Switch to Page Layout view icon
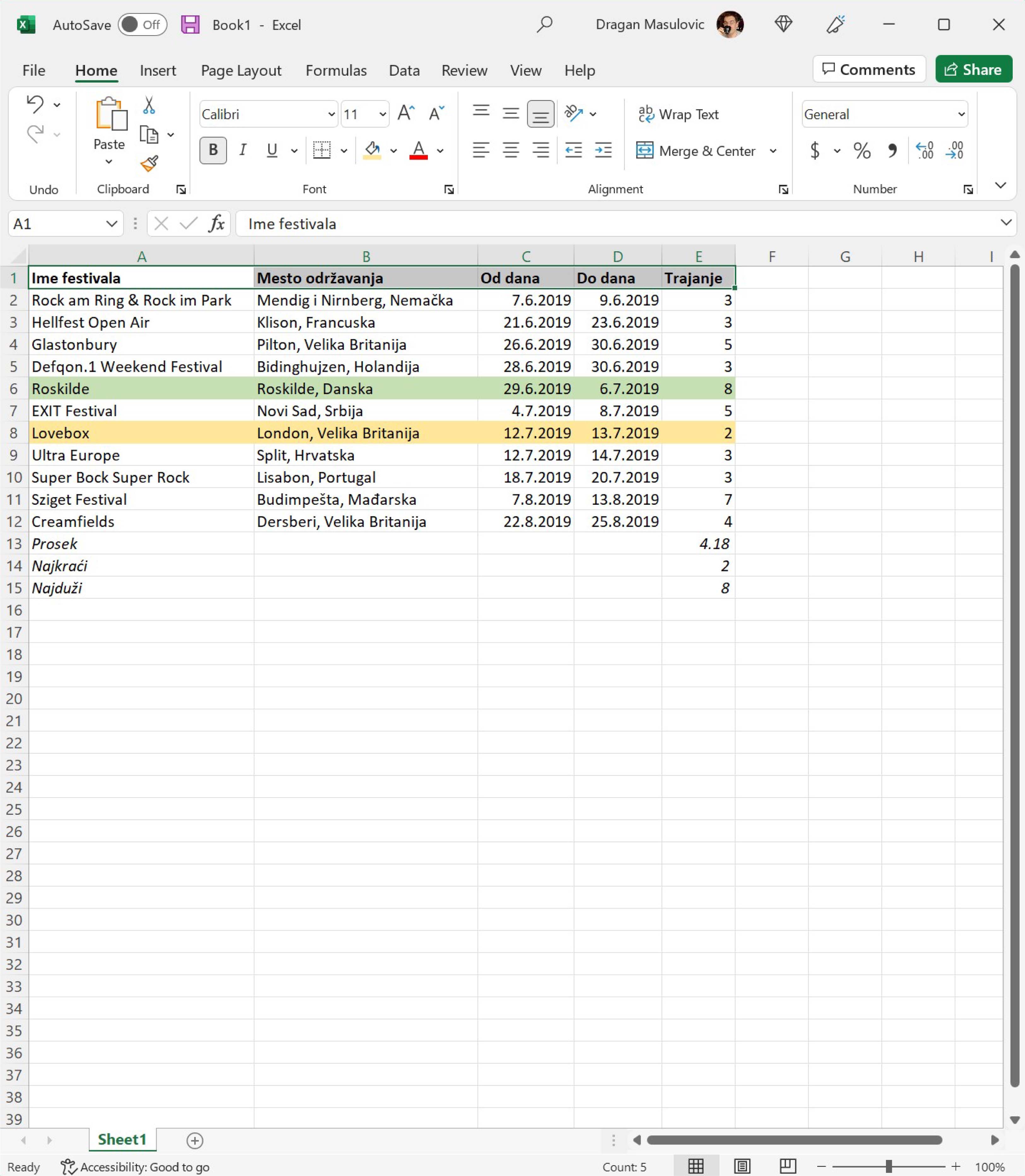Viewport: 1025px width, 1176px height. 742,1166
